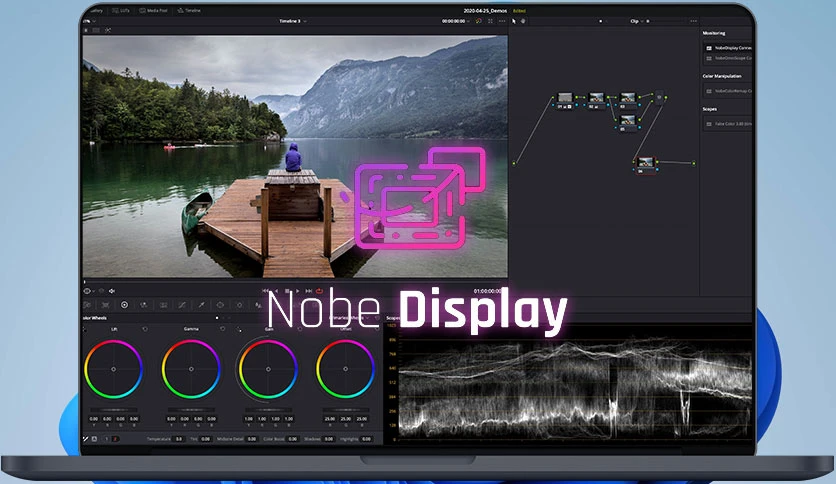The height and width of the screenshot is (484, 836).
Task: Open the Camera Raw palette icon
Action: click(87, 305)
